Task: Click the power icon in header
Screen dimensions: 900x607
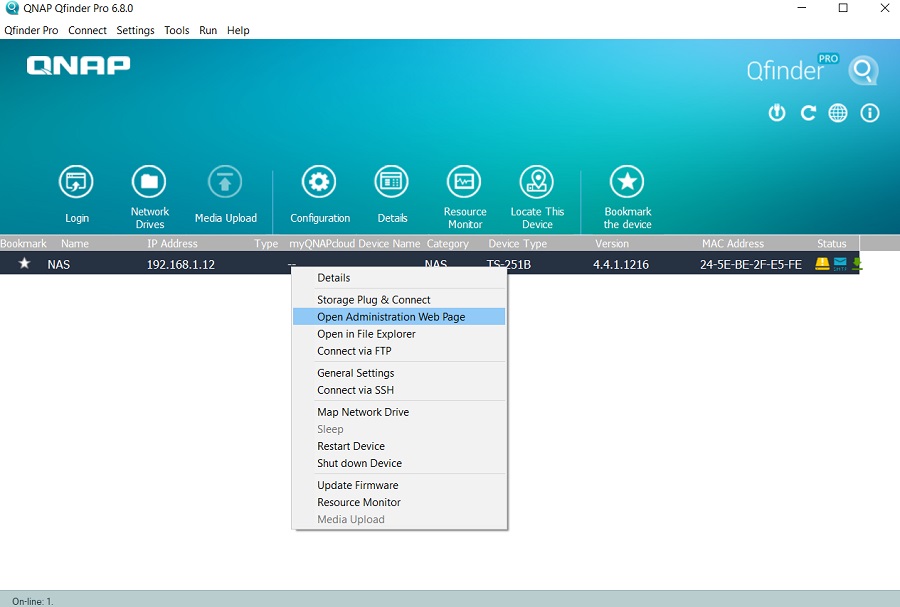Action: tap(777, 112)
